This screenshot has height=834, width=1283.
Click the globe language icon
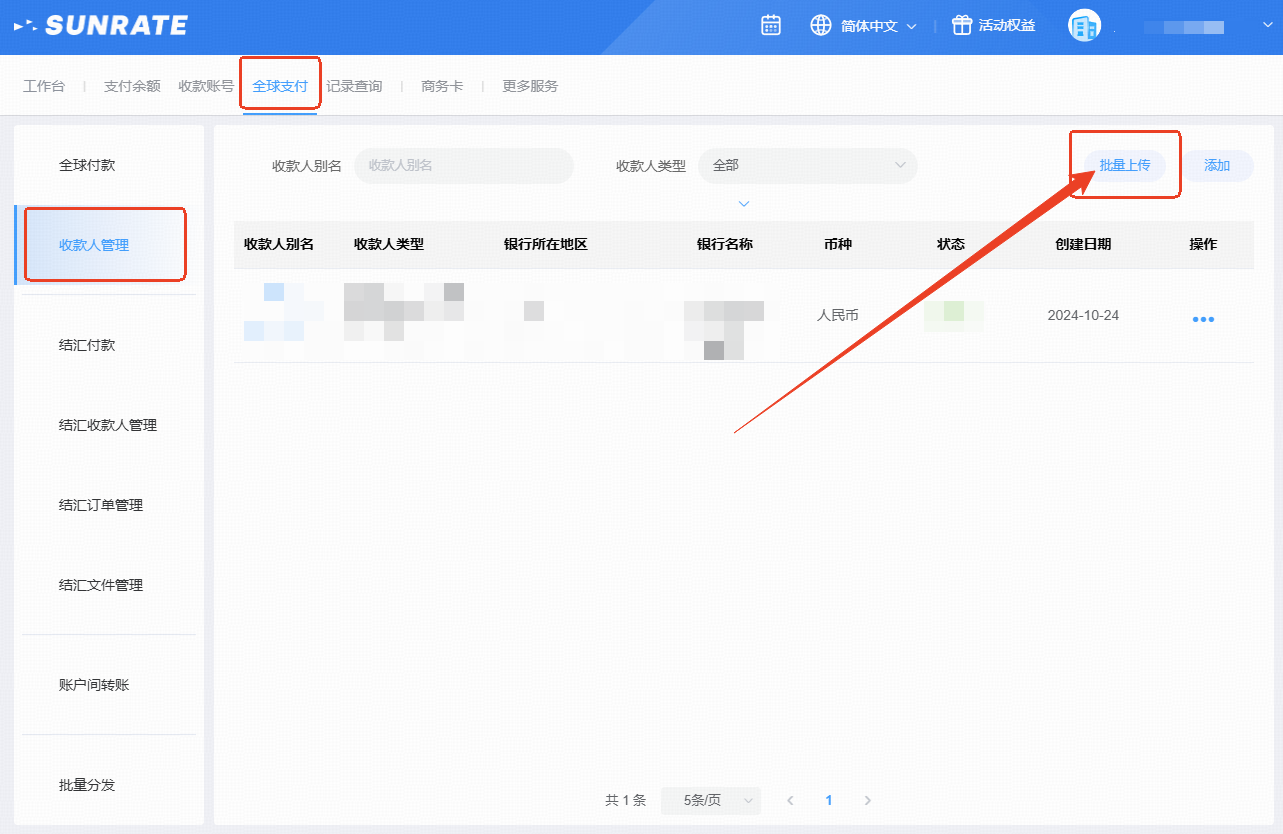(x=821, y=26)
